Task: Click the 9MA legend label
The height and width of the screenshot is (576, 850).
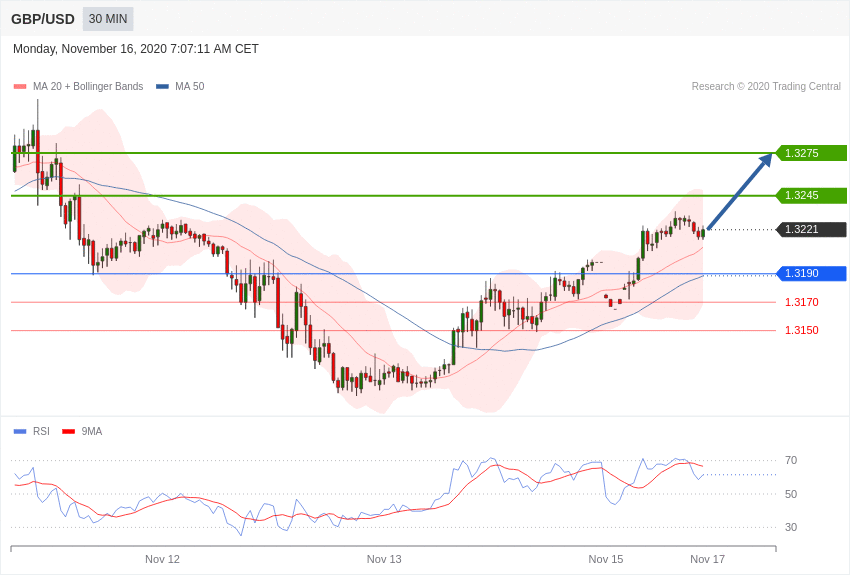Action: (92, 432)
